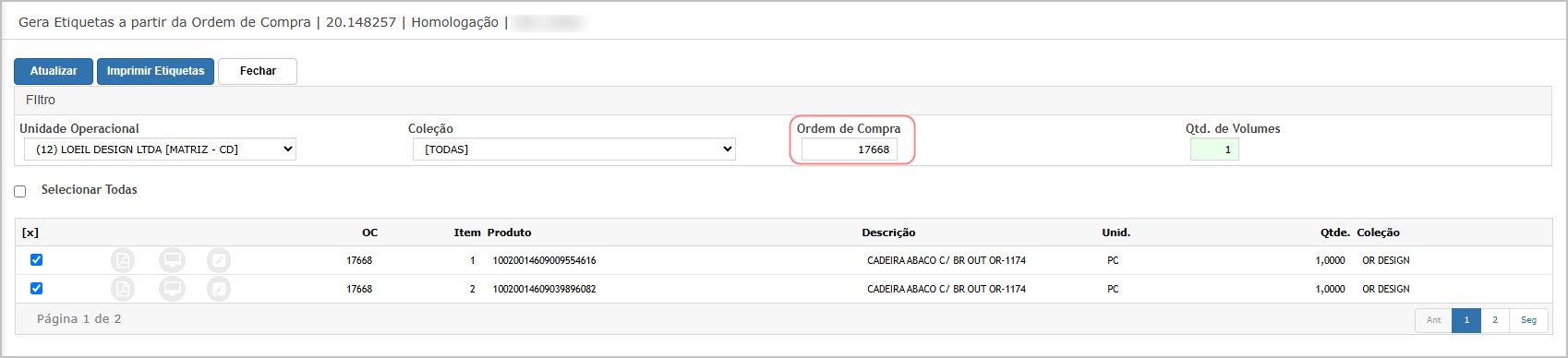
Task: Click the Página 1 de 2 text
Action: pos(79,318)
